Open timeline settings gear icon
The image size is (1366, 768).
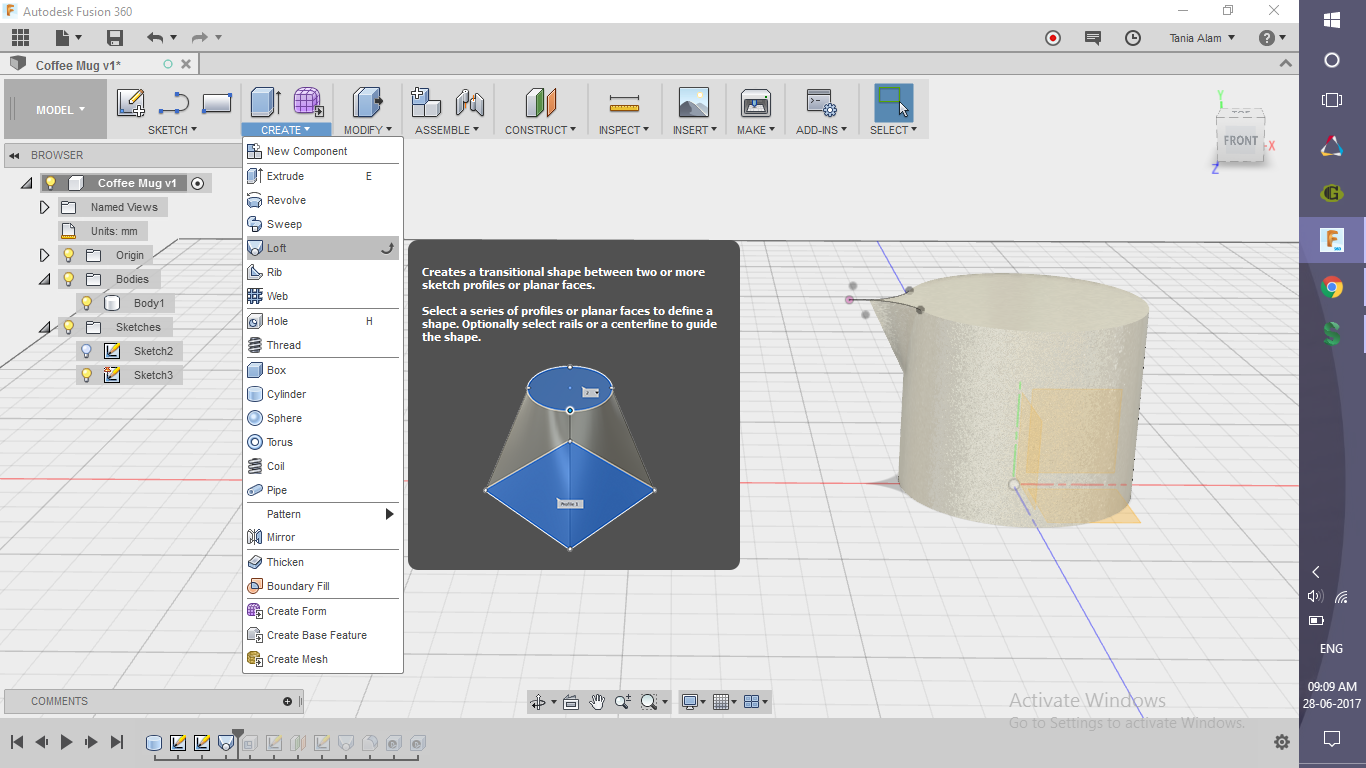[x=1281, y=742]
